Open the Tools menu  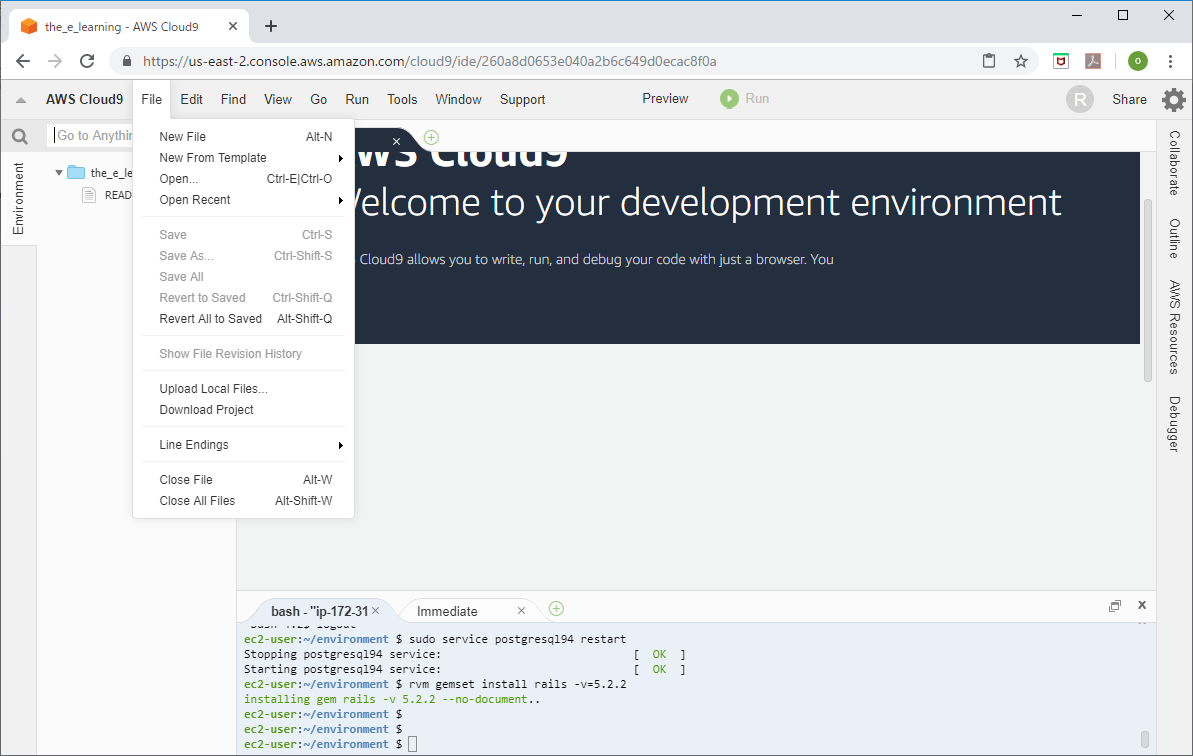point(402,100)
